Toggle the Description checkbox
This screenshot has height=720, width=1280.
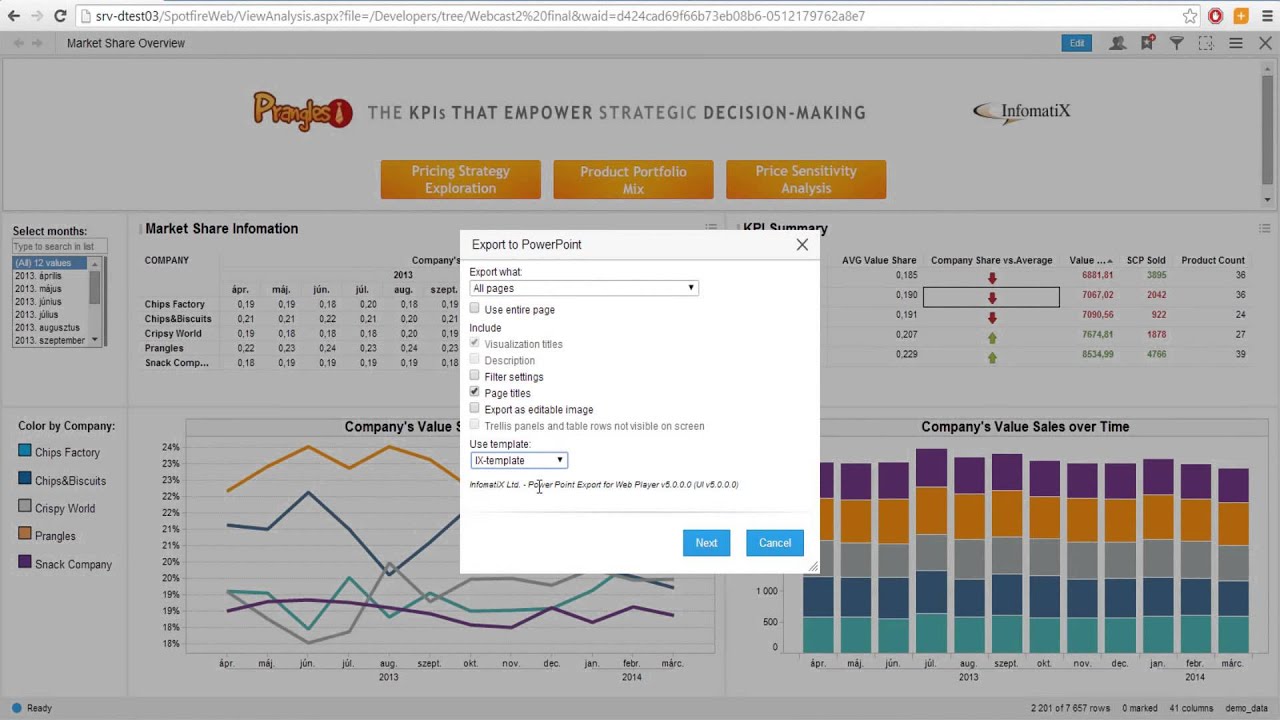[475, 360]
